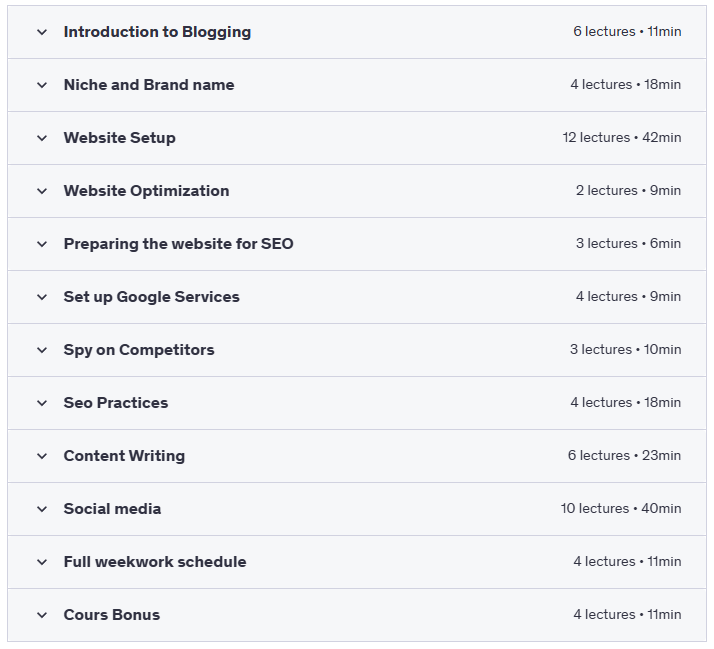Open the Website Optimization chevron arrow
Viewport: 714px width, 649px height.
42,191
